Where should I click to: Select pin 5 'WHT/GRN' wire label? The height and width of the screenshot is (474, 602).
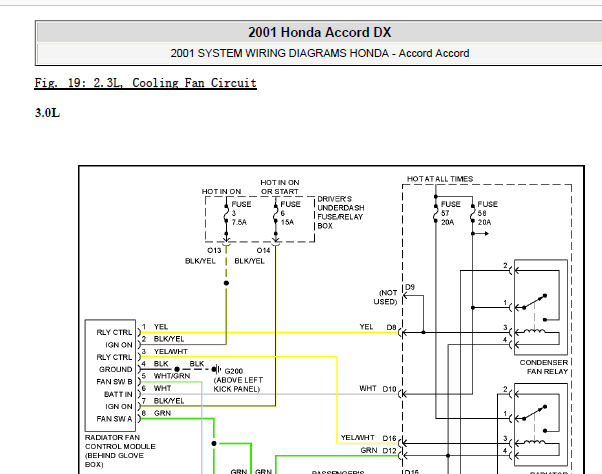pos(172,376)
